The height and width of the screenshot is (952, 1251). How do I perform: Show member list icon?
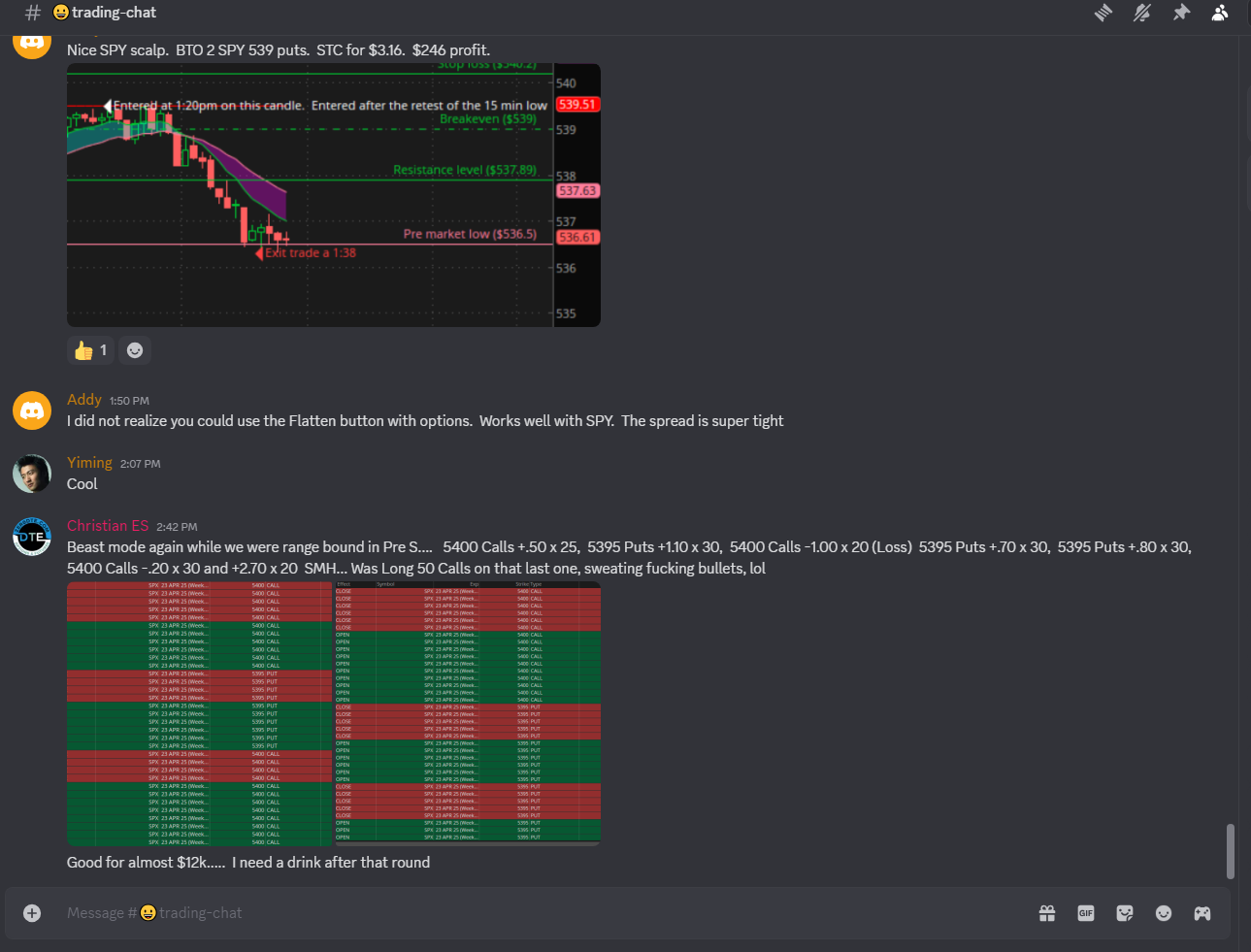[1220, 13]
